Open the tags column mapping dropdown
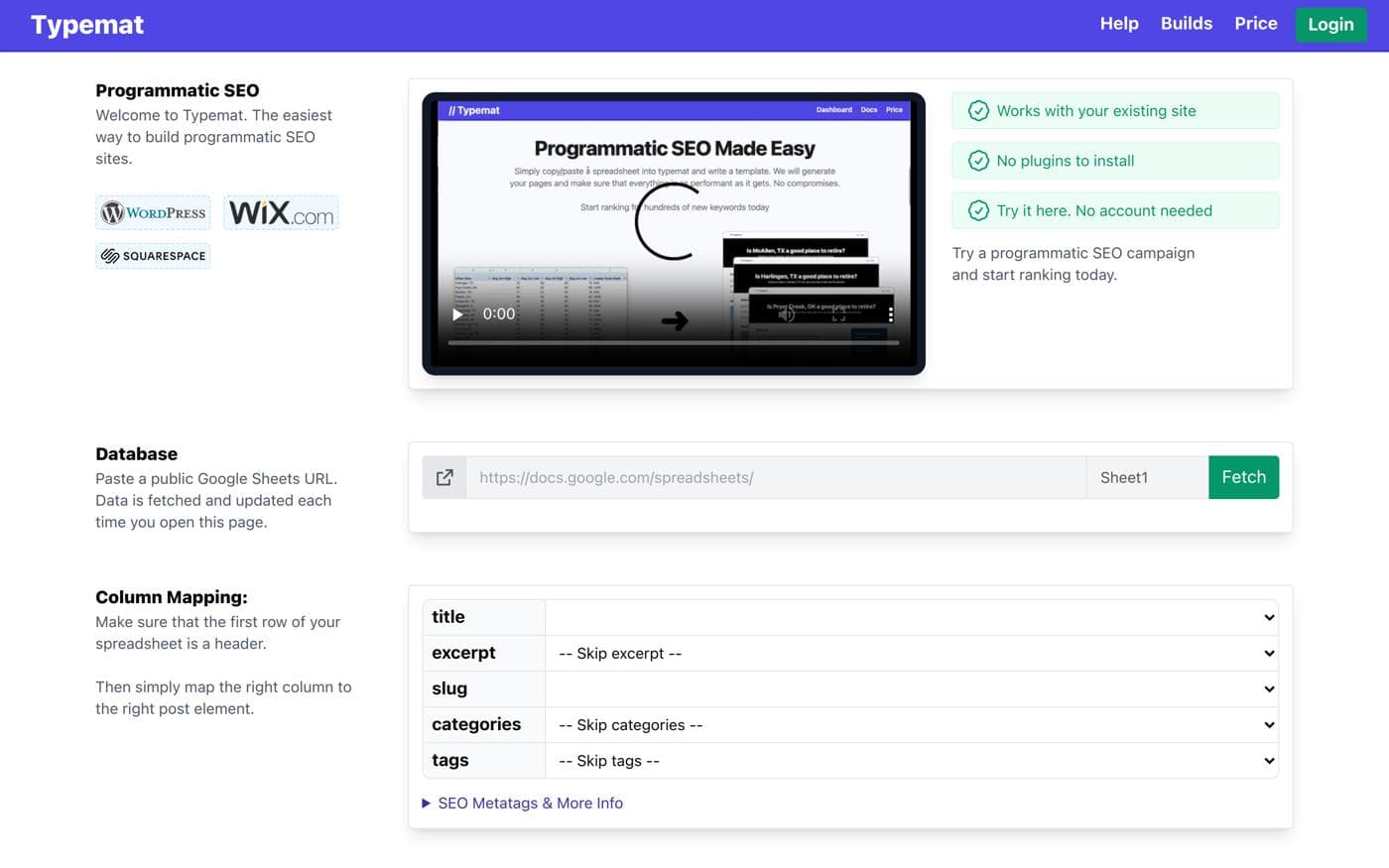This screenshot has height=868, width=1389. [910, 761]
